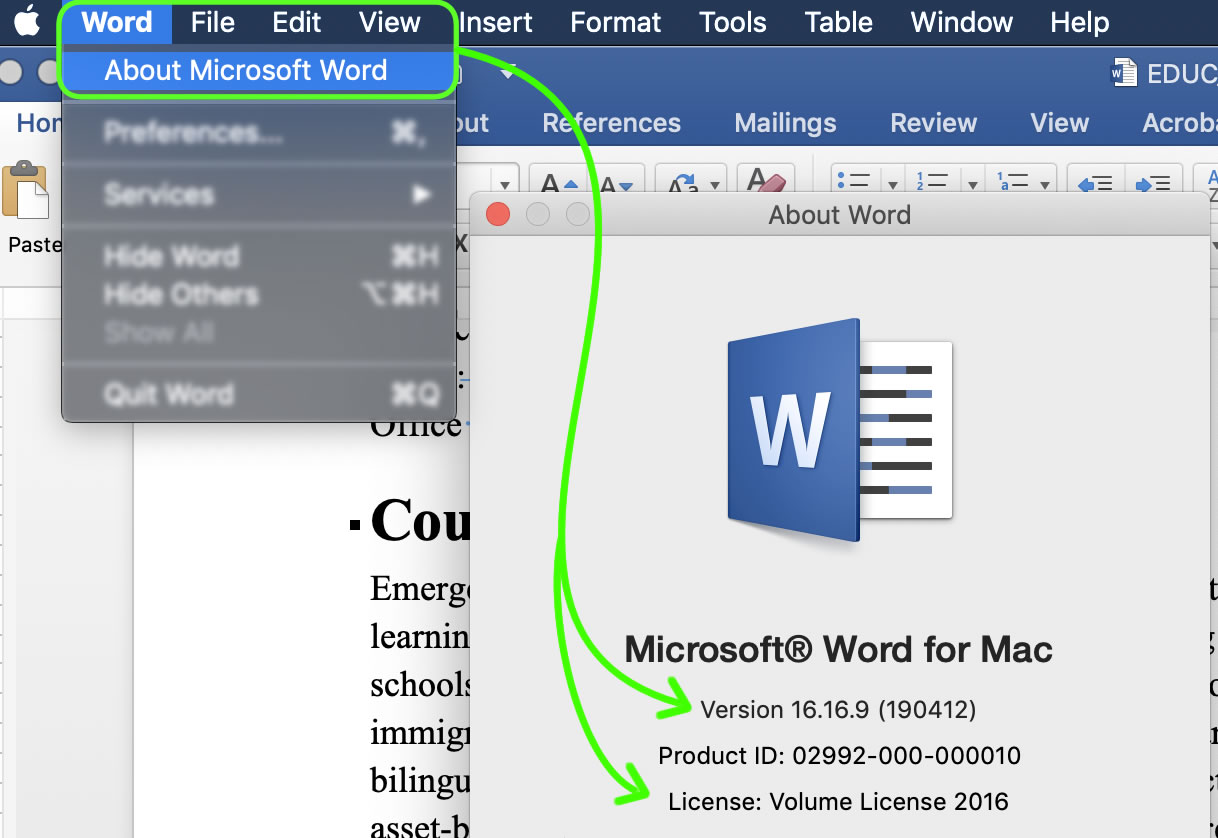Click the Change Case Aa icon
Viewport: 1218px width, 838px height.
[x=683, y=185]
